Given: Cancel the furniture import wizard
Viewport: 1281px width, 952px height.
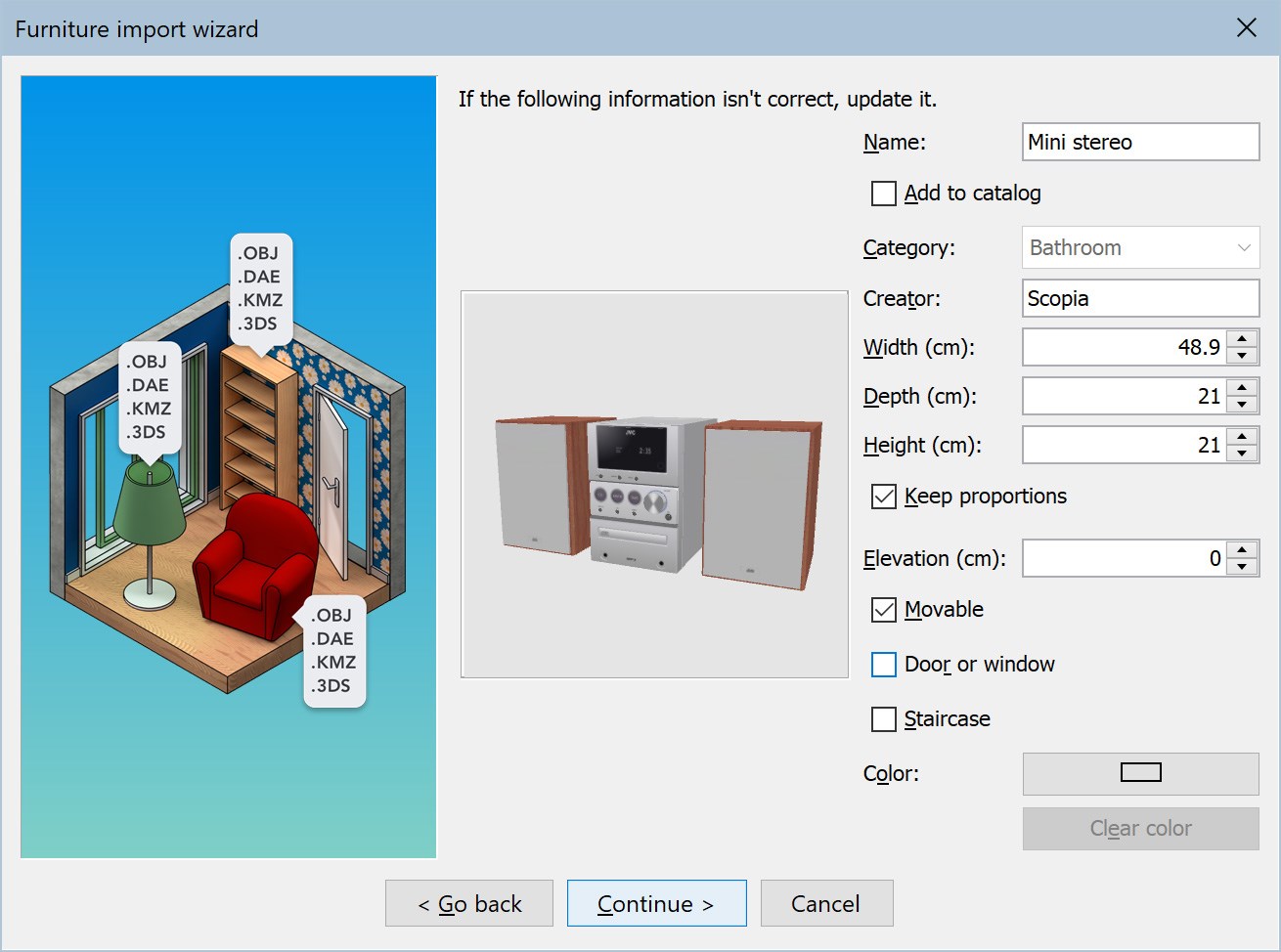Looking at the screenshot, I should click(x=826, y=903).
